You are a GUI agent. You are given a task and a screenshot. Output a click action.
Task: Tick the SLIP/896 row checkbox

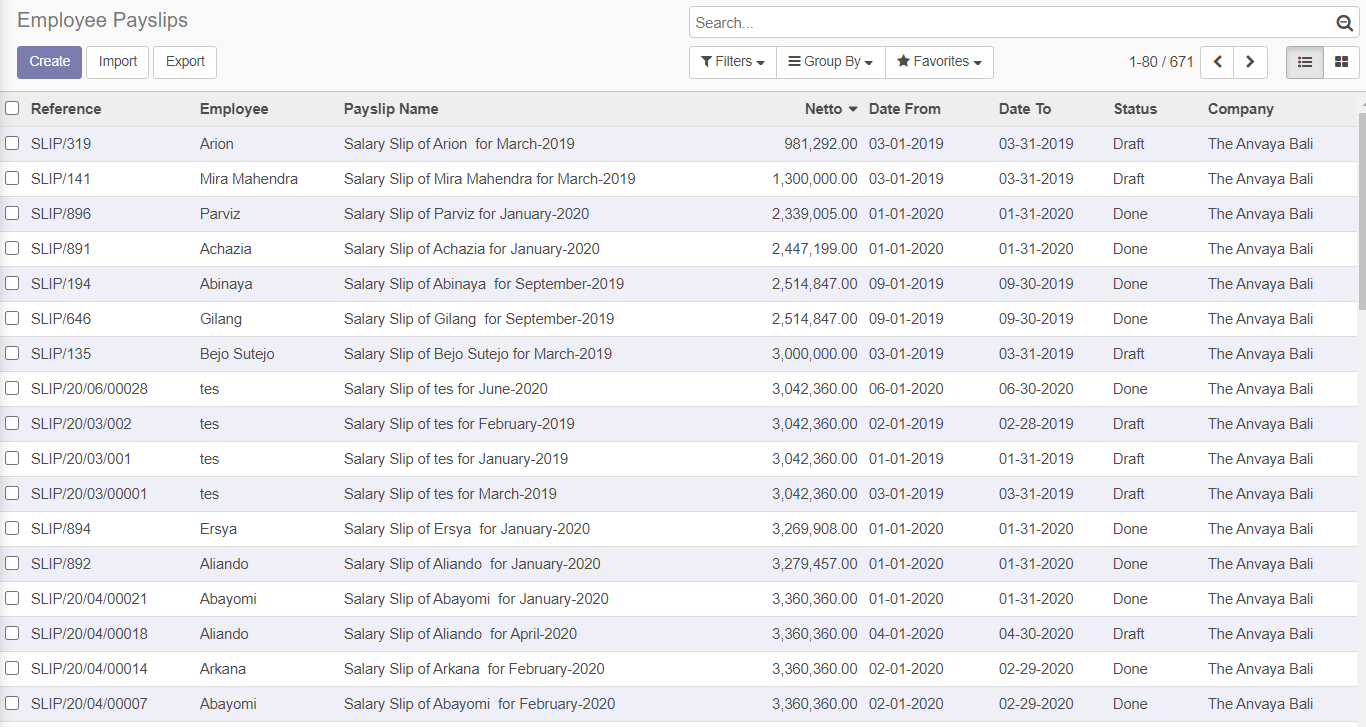[12, 213]
